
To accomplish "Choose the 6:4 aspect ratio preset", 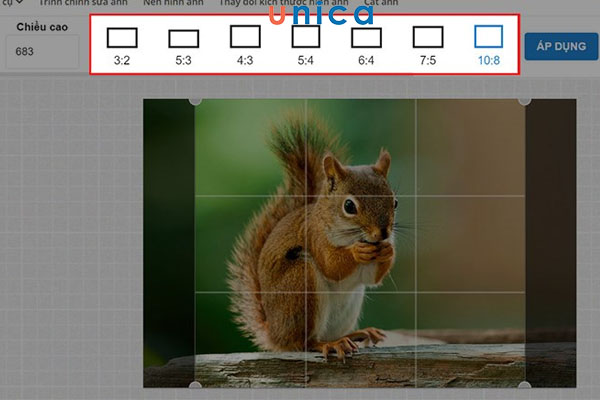I will point(366,46).
